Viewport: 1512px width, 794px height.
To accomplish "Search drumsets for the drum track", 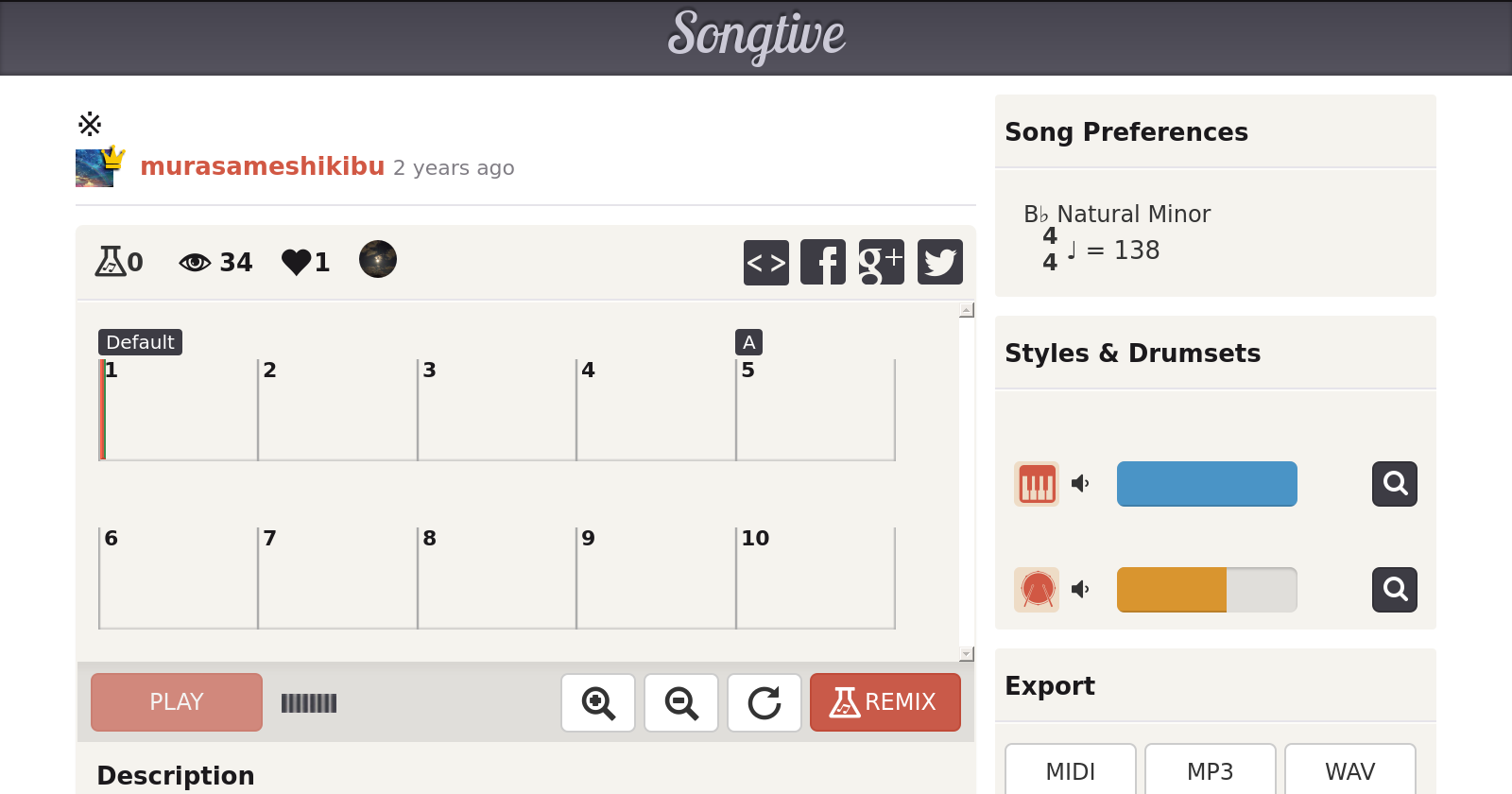I will 1395,590.
